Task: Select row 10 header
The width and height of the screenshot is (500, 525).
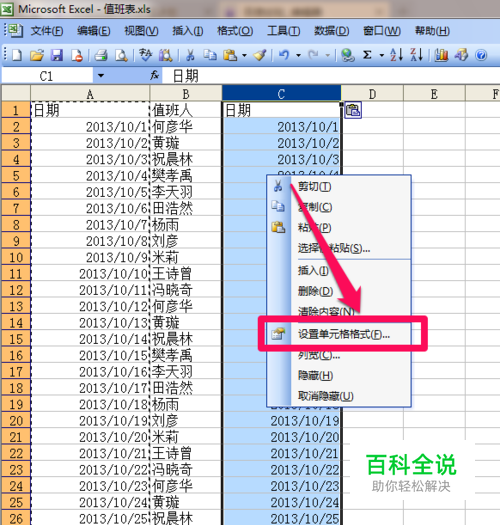Action: [x=16, y=257]
